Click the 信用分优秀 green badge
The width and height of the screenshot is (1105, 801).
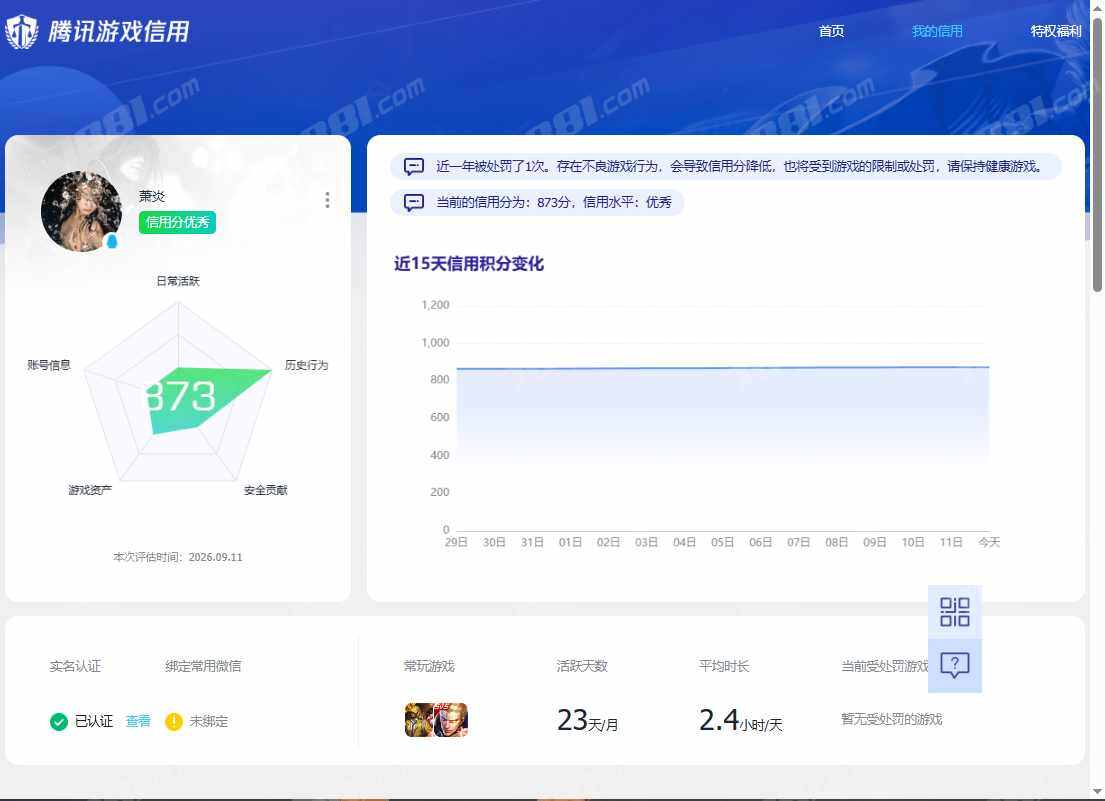click(x=177, y=223)
